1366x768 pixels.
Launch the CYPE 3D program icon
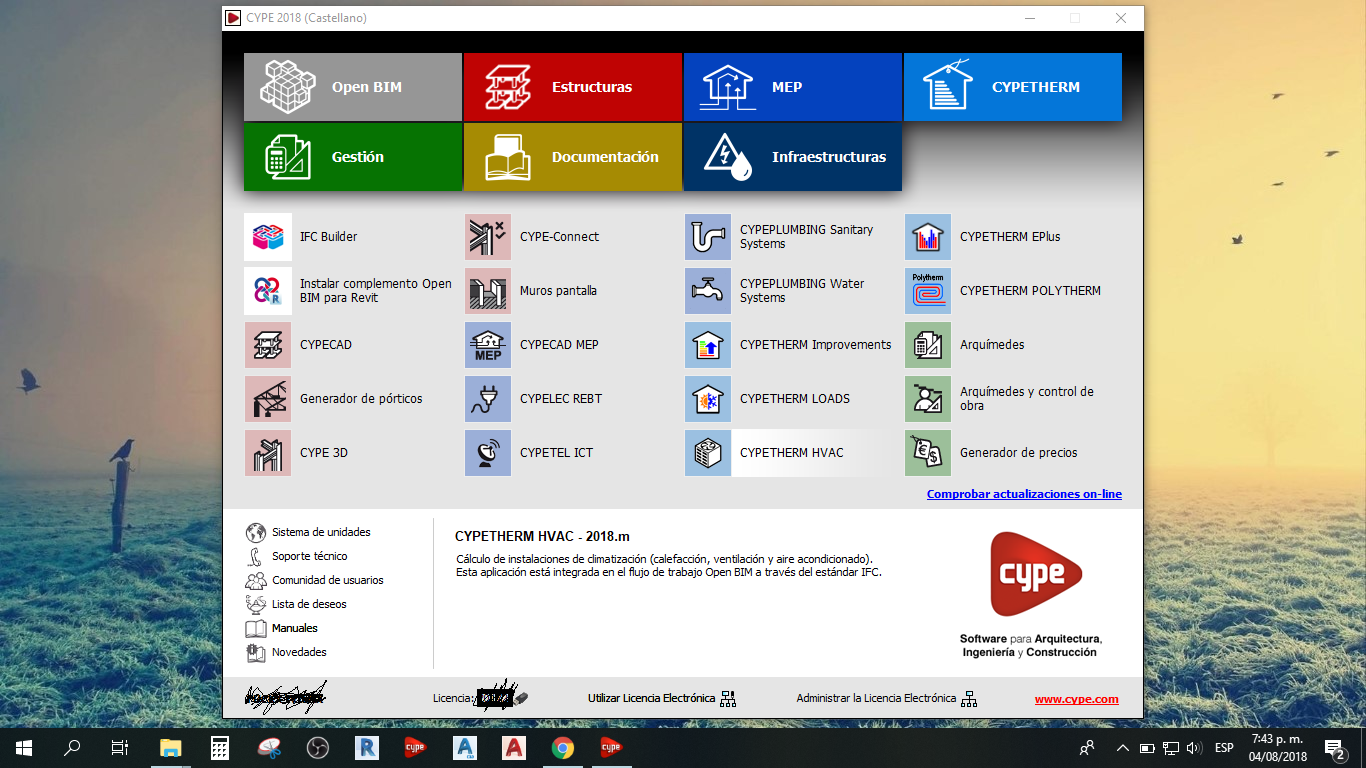268,453
